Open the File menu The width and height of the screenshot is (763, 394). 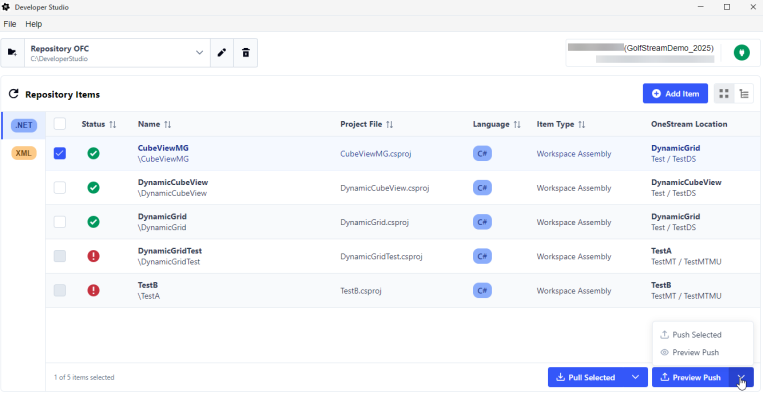[x=10, y=24]
